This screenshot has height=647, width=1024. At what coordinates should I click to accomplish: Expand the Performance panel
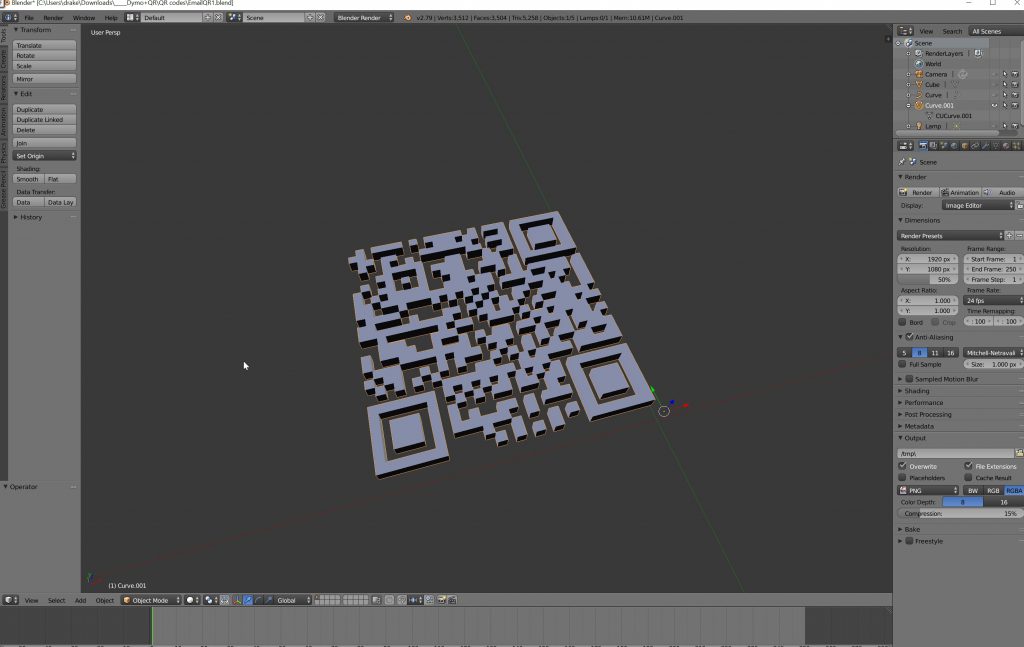pyautogui.click(x=923, y=403)
